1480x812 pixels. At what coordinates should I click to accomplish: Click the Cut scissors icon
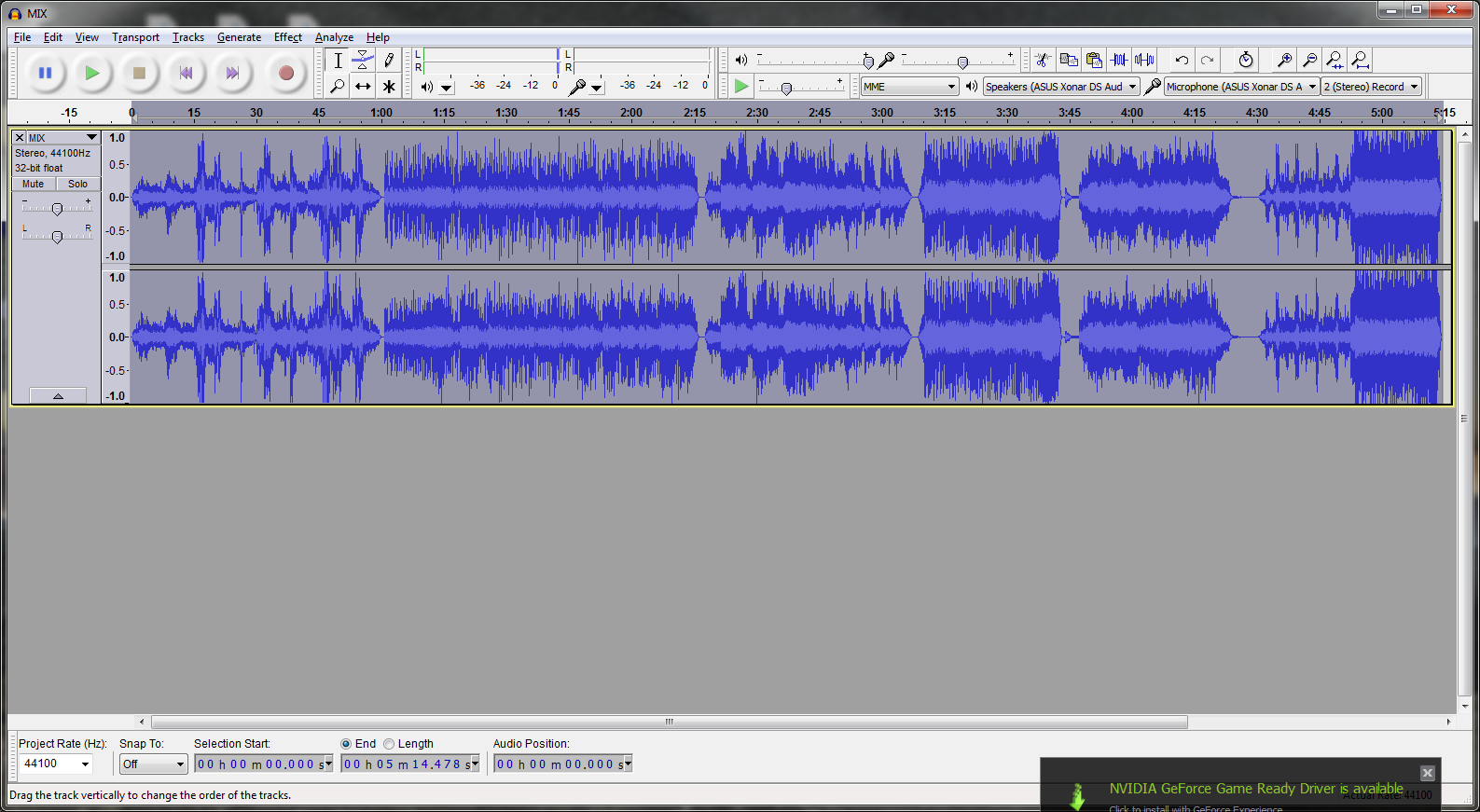click(1044, 60)
